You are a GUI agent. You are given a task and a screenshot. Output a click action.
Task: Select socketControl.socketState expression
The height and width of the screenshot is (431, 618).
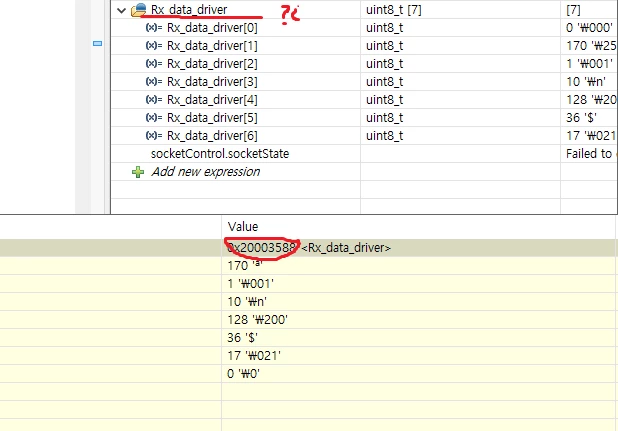point(220,154)
